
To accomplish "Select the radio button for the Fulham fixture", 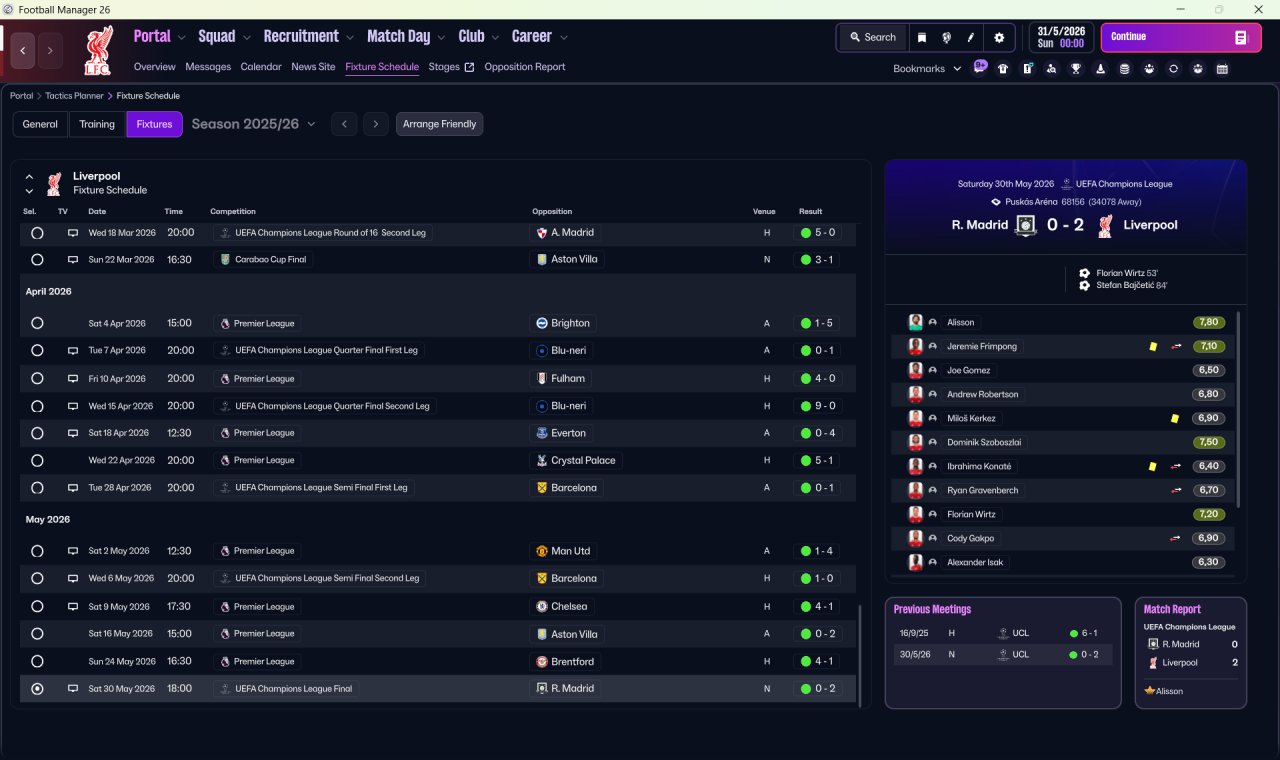I will click(37, 379).
